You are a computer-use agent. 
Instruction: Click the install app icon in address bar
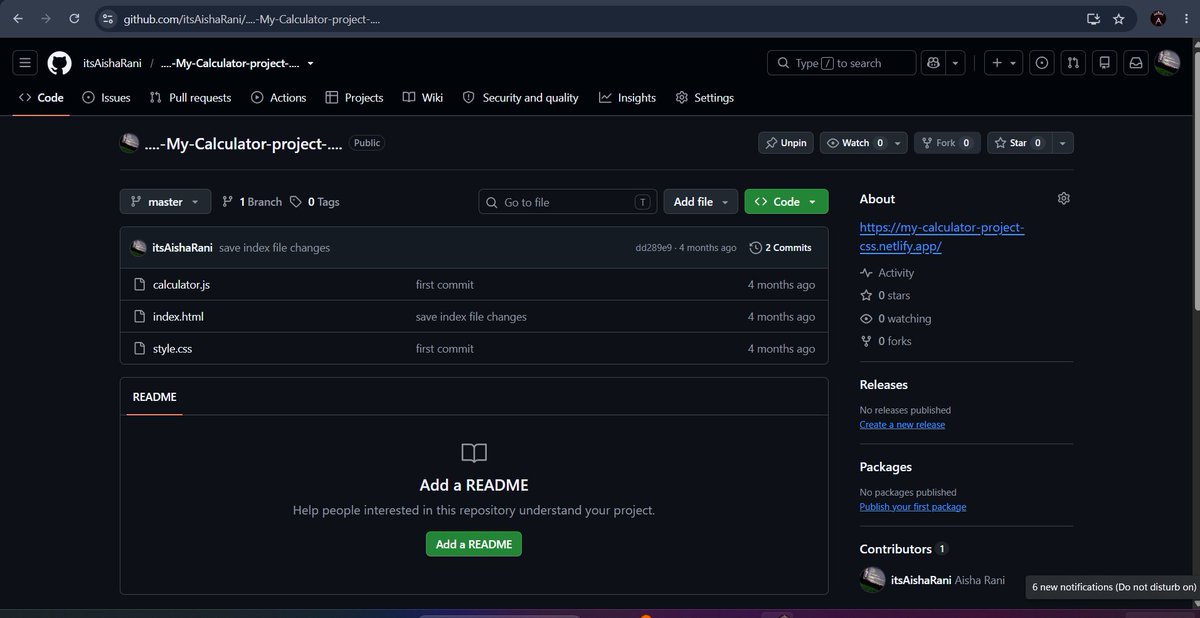1093,19
